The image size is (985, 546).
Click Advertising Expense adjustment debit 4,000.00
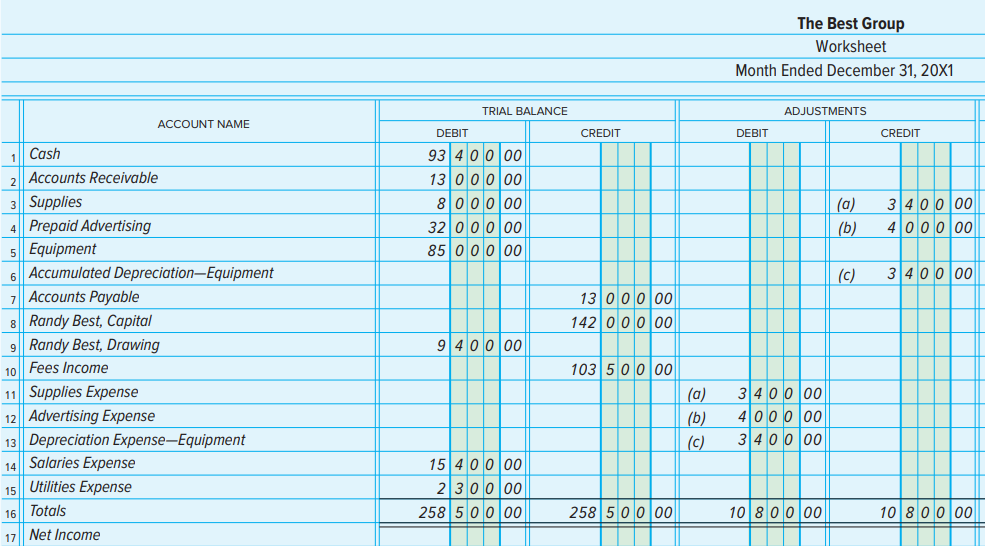click(780, 417)
